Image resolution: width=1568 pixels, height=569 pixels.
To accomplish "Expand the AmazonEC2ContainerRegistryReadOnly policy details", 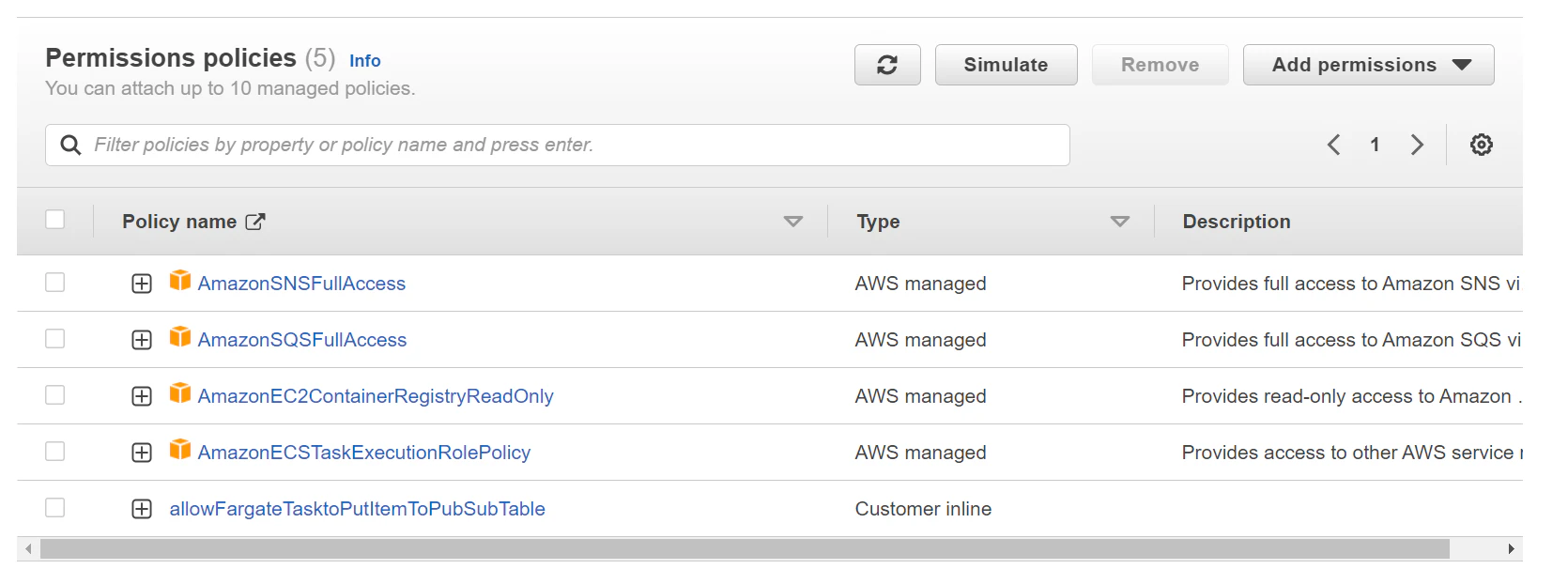I will tap(142, 396).
